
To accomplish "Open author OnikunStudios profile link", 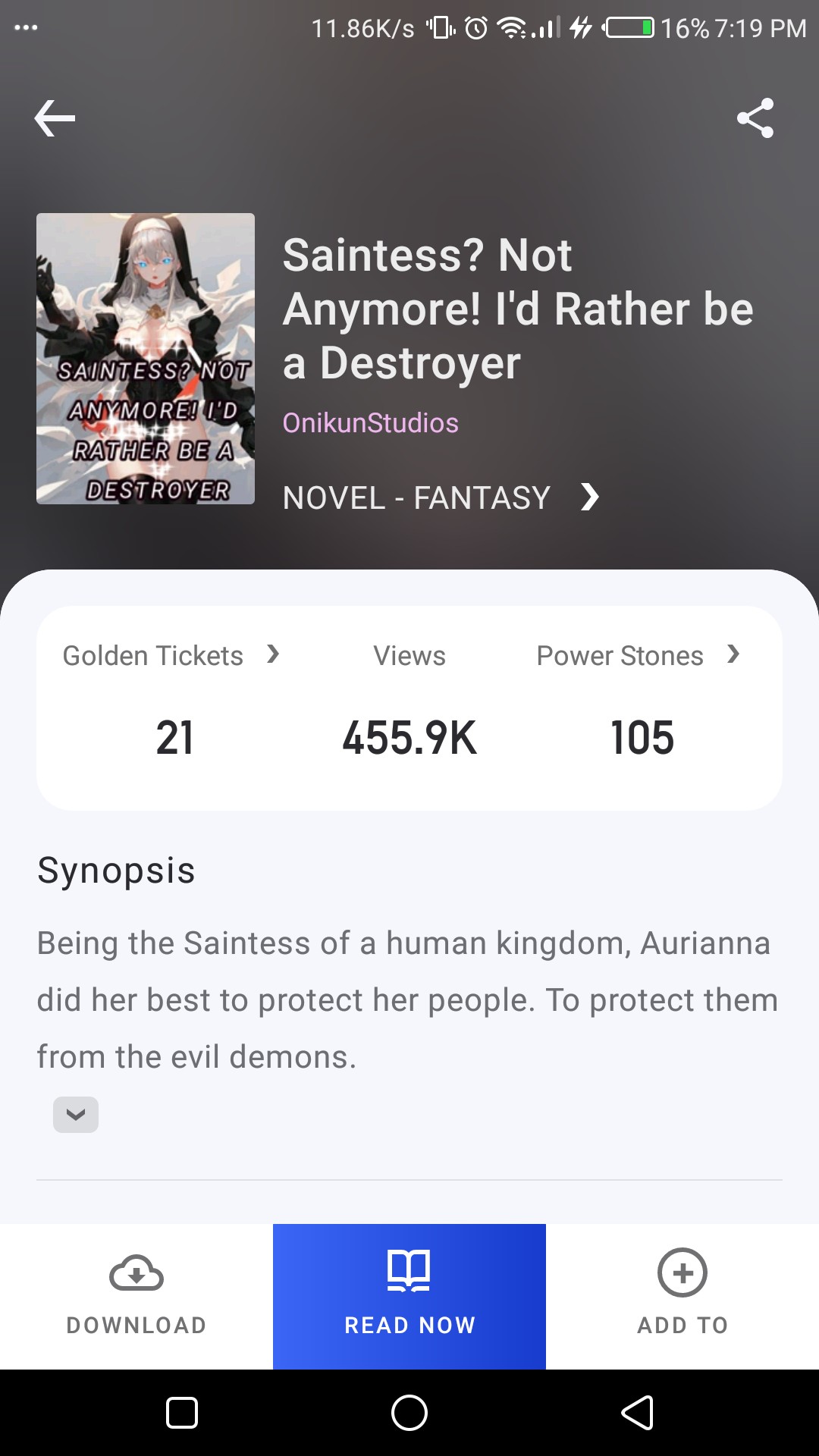I will click(x=371, y=422).
